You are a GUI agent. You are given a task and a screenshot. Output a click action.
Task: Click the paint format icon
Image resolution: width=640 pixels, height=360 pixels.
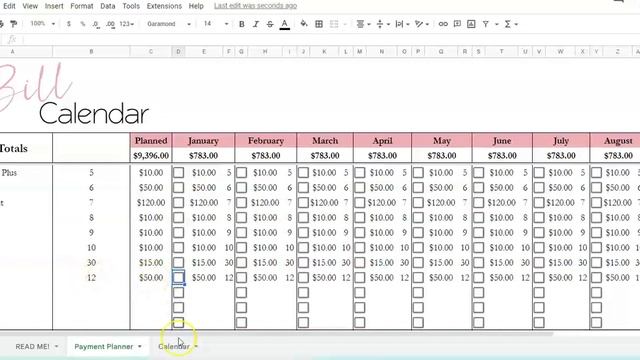tap(13, 24)
